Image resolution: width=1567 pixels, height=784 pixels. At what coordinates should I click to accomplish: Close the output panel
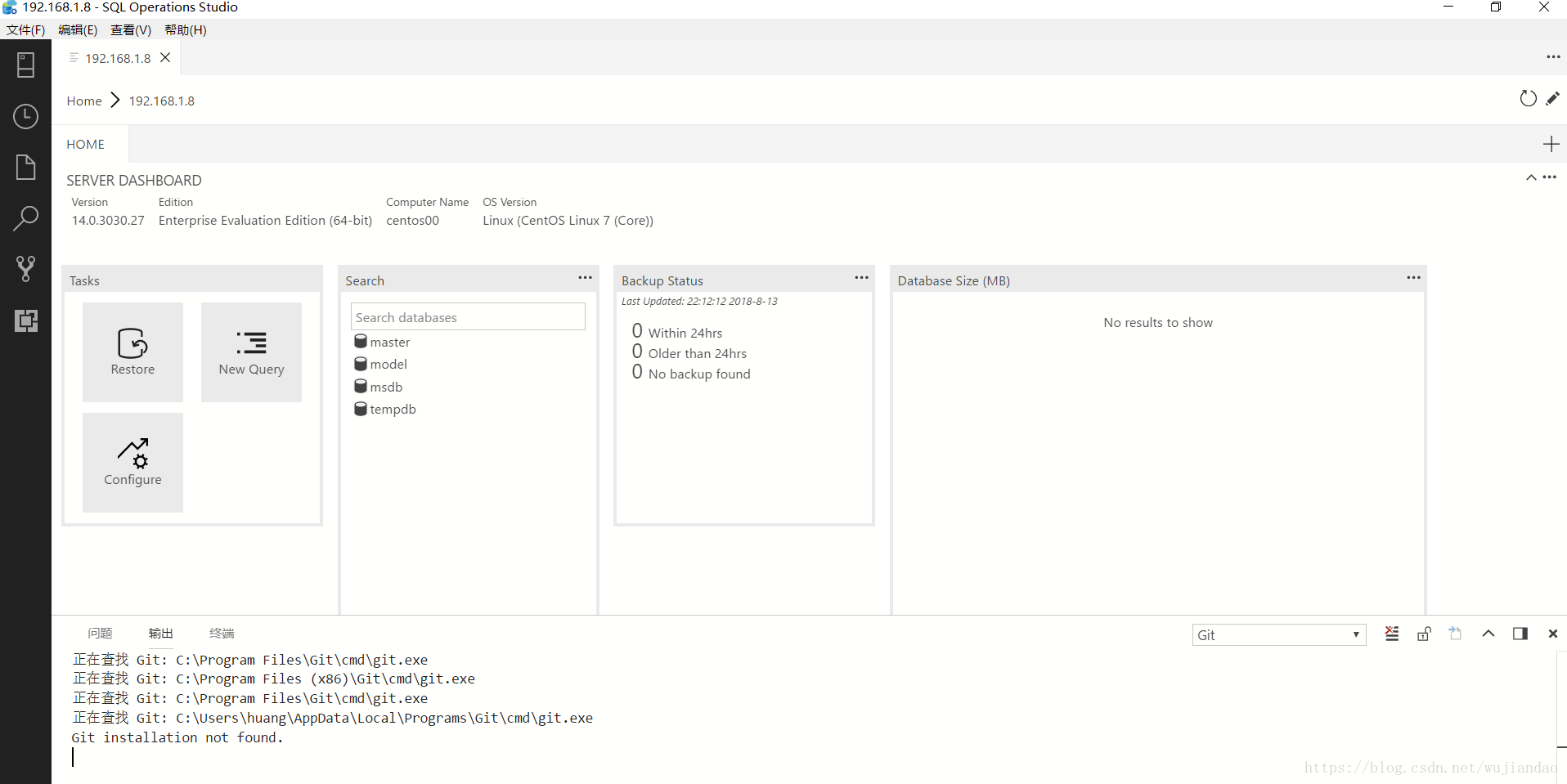click(1553, 634)
